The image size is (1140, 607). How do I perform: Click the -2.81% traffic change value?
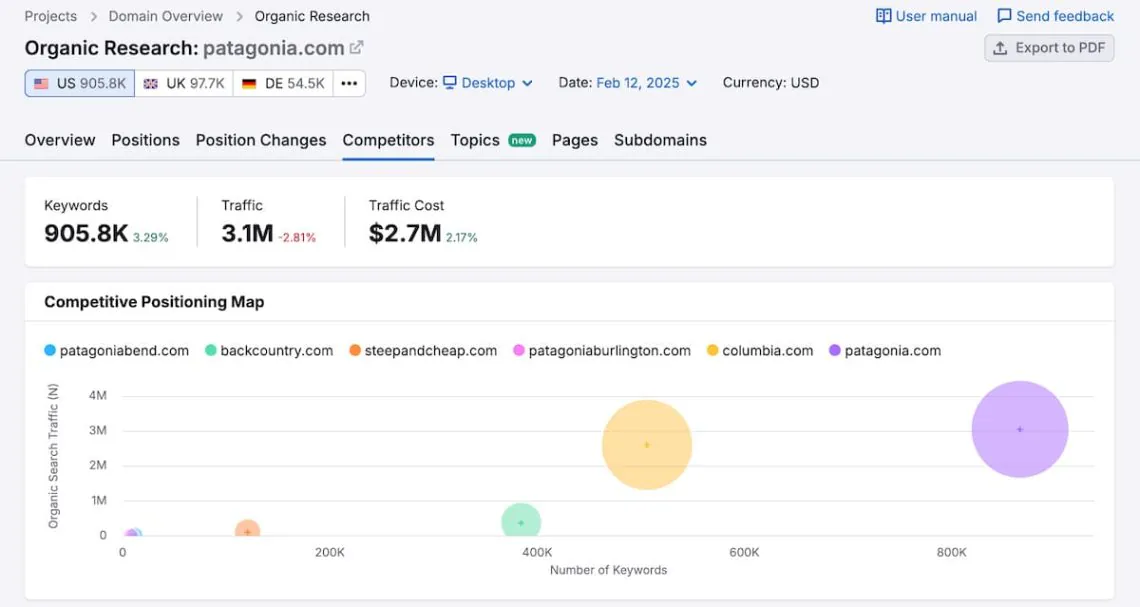click(297, 238)
